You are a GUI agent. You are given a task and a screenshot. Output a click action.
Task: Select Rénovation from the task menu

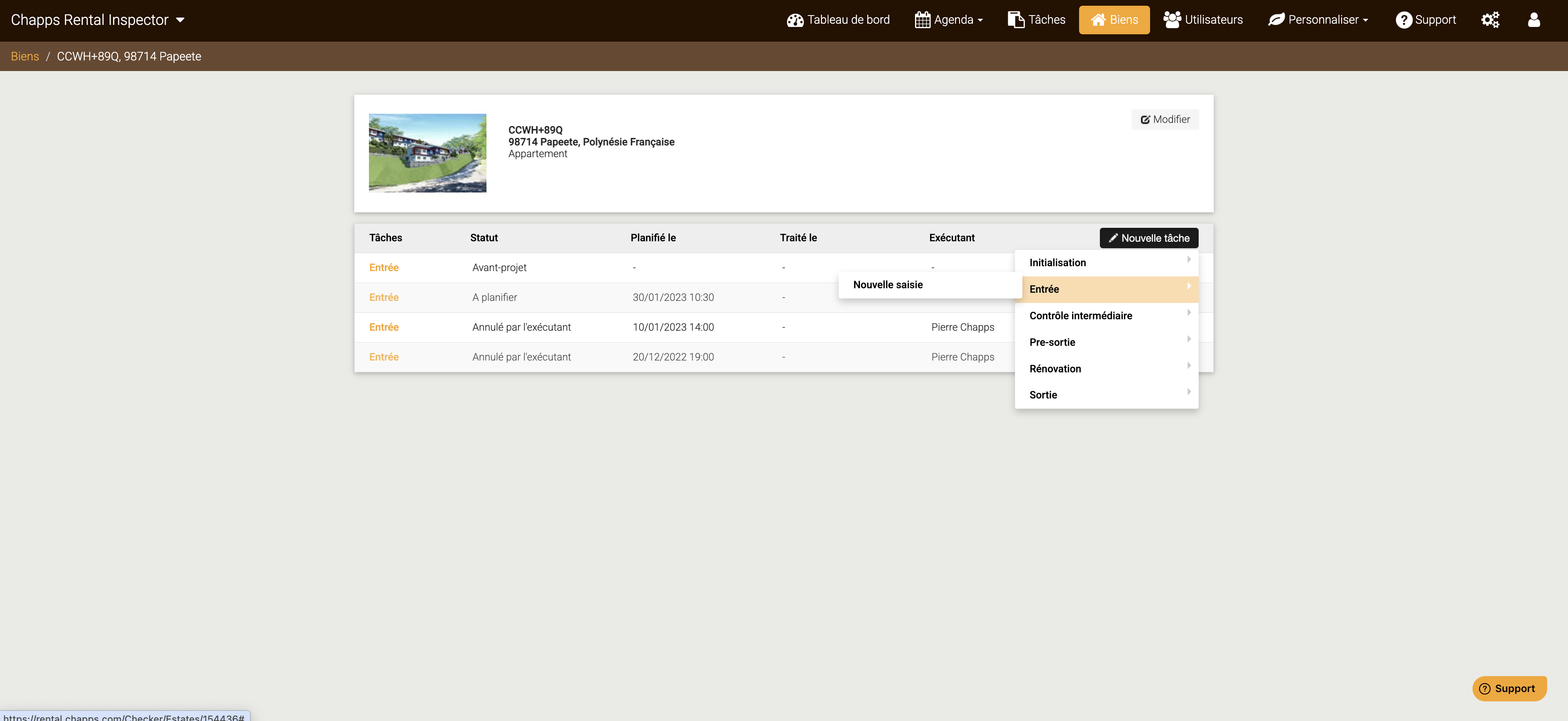point(1055,369)
